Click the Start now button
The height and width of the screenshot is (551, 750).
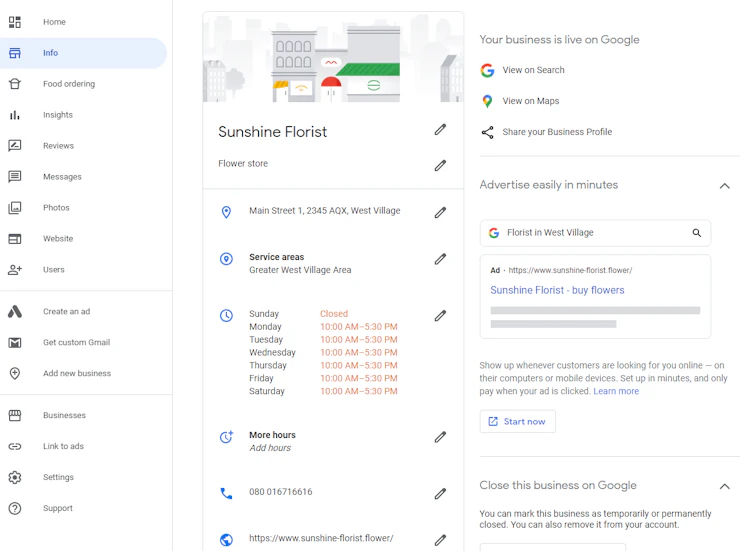(518, 421)
